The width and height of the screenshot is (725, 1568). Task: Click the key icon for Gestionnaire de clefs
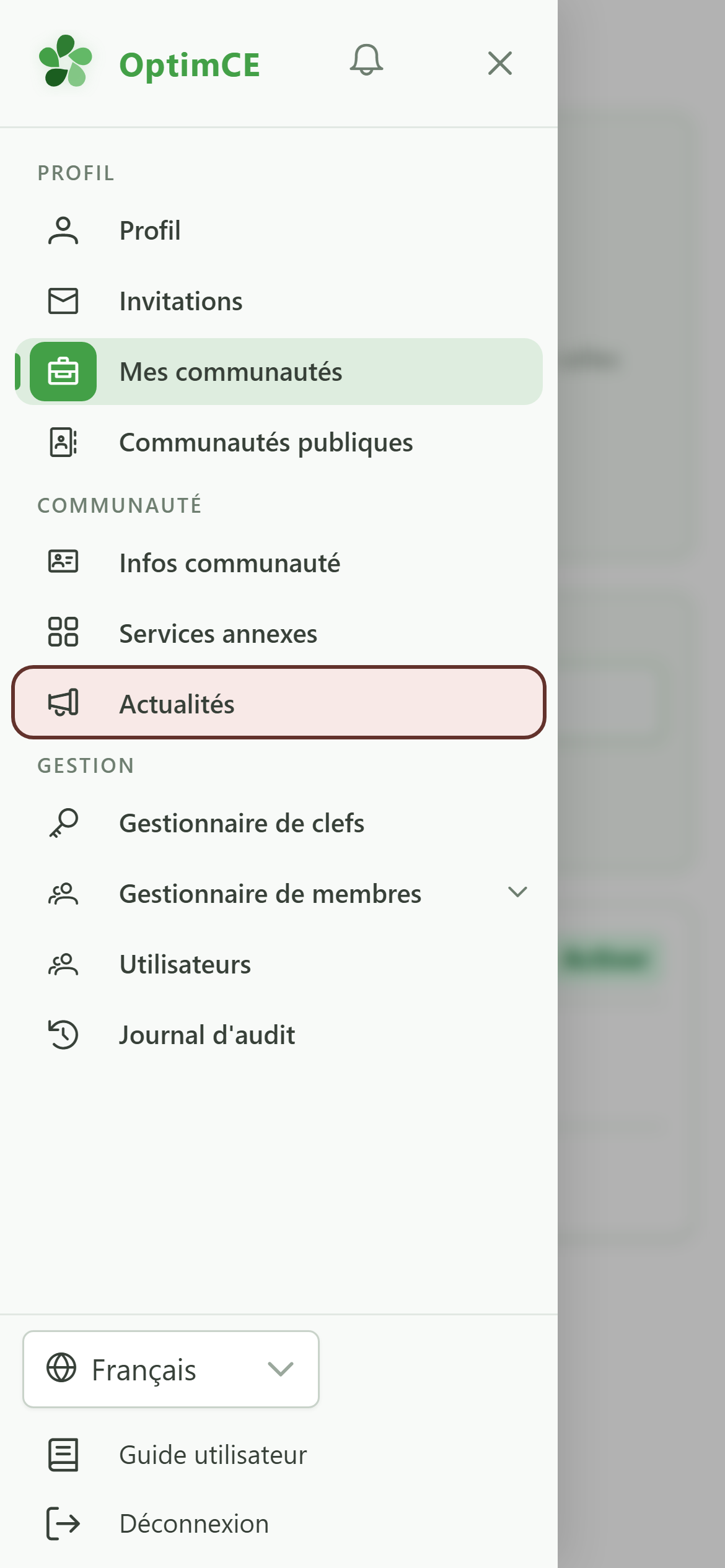63,823
